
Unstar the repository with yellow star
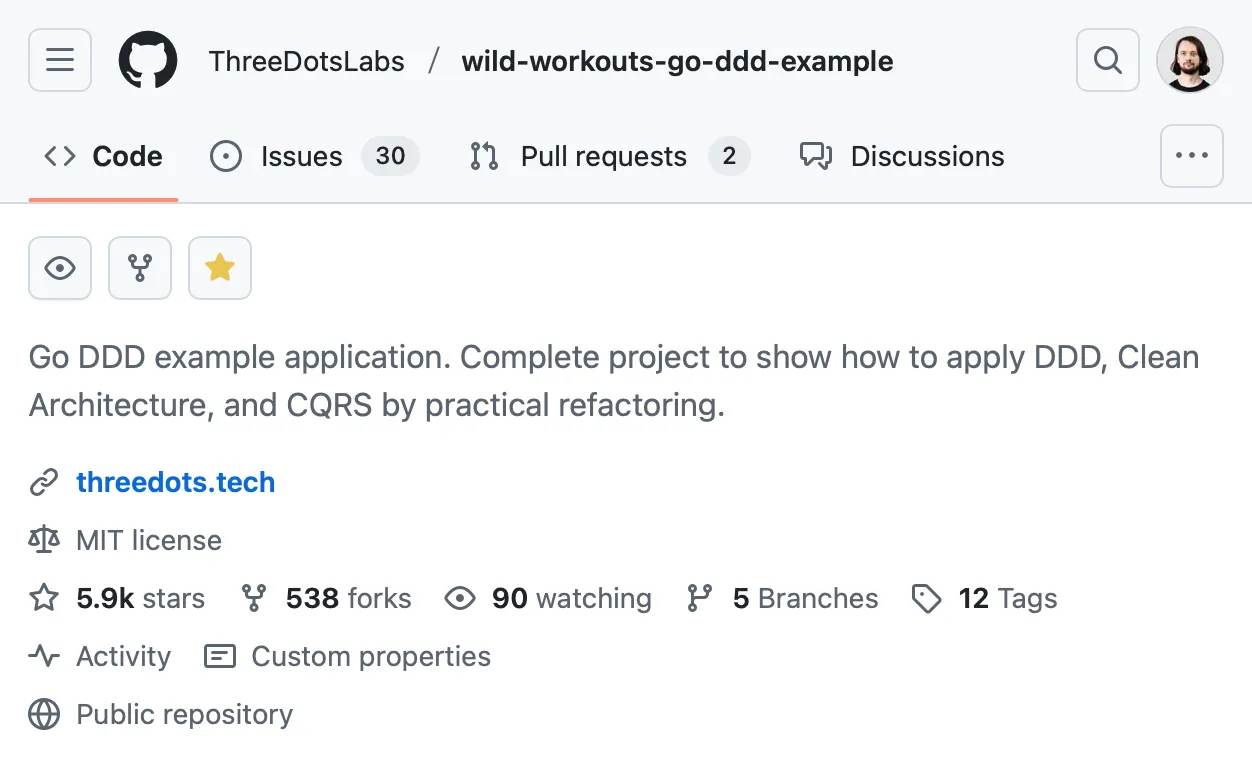[220, 268]
